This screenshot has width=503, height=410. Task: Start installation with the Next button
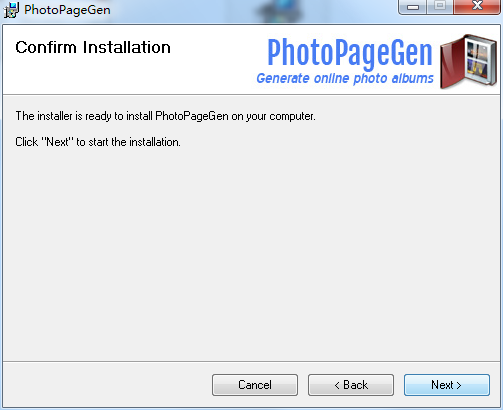pyautogui.click(x=447, y=385)
